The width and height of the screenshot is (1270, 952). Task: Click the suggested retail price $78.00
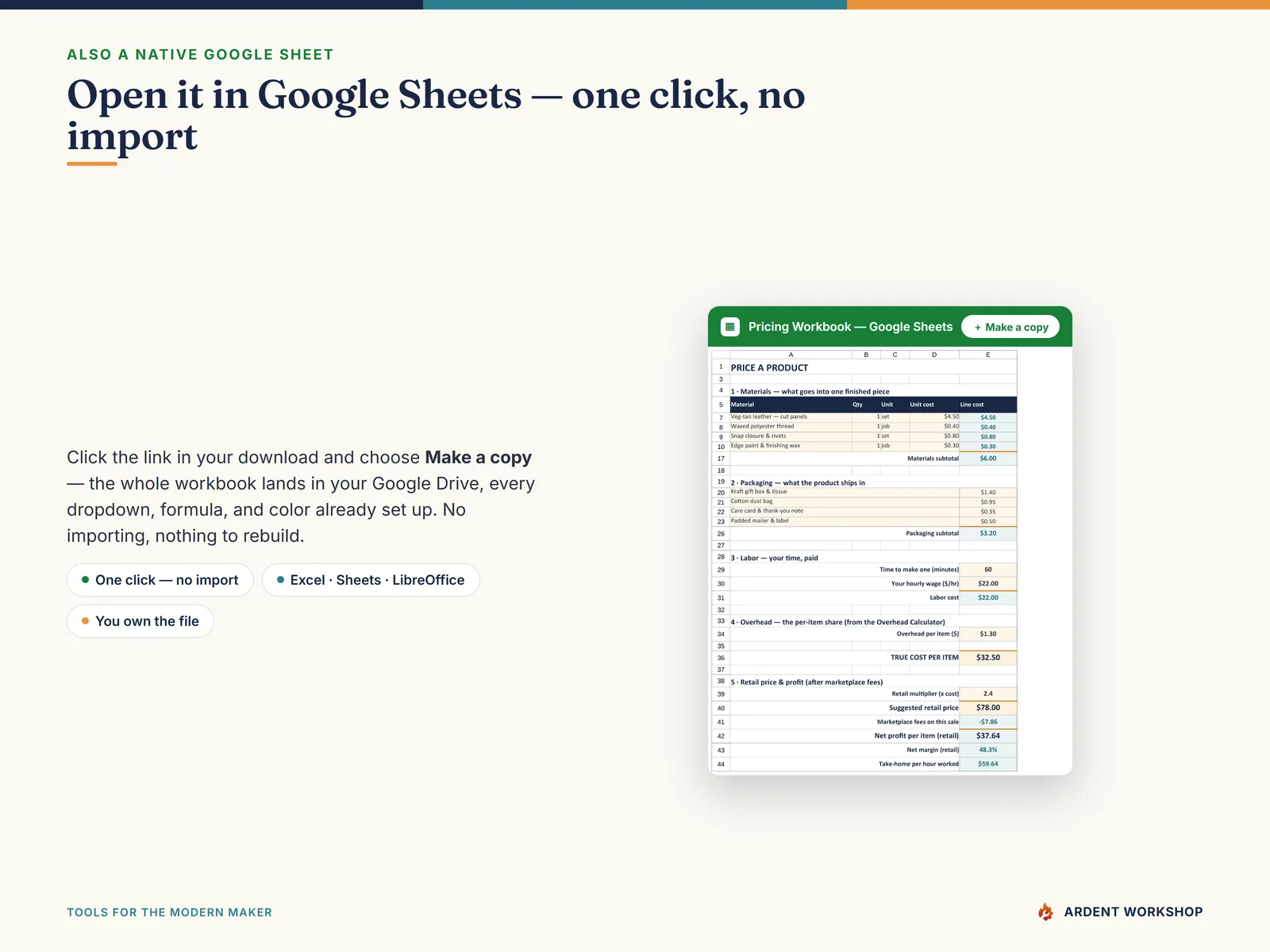(988, 708)
